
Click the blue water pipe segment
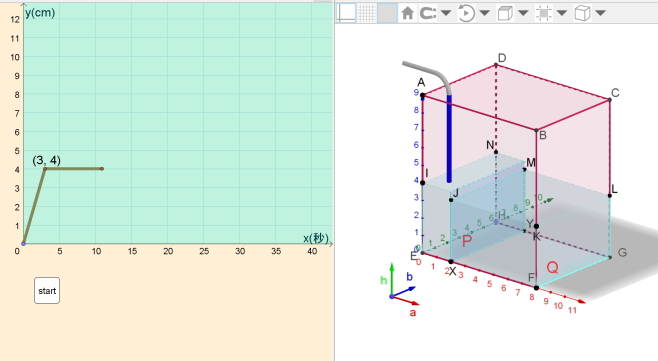tap(449, 139)
